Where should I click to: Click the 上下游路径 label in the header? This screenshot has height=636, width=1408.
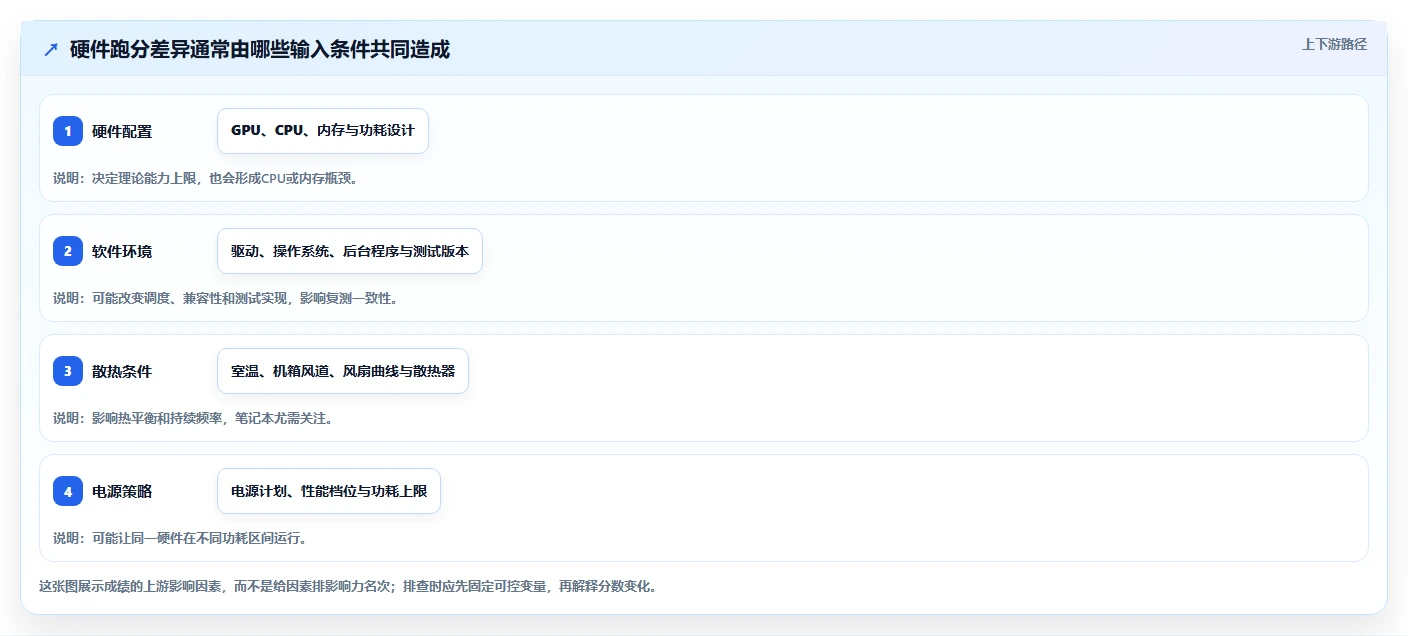[x=1334, y=44]
